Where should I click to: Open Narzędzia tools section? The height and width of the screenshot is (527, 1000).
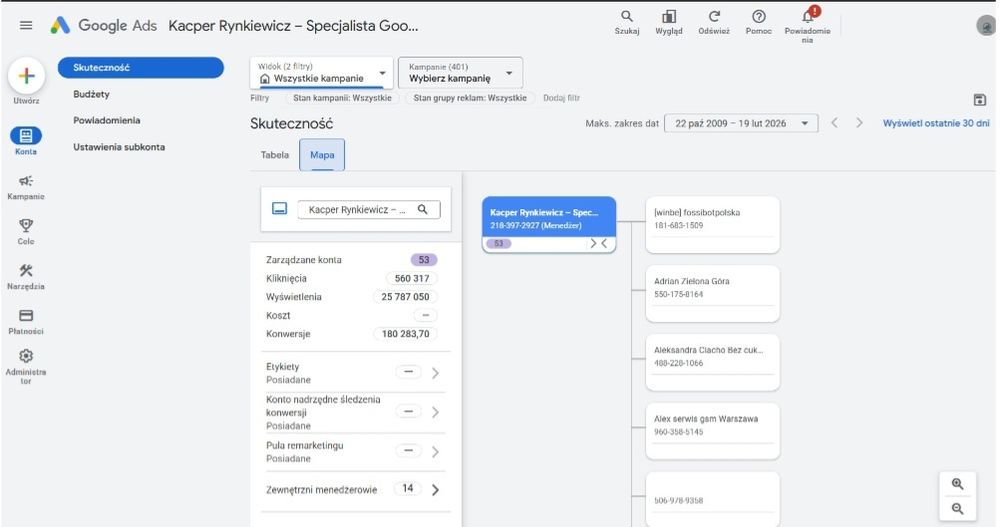coord(26,277)
